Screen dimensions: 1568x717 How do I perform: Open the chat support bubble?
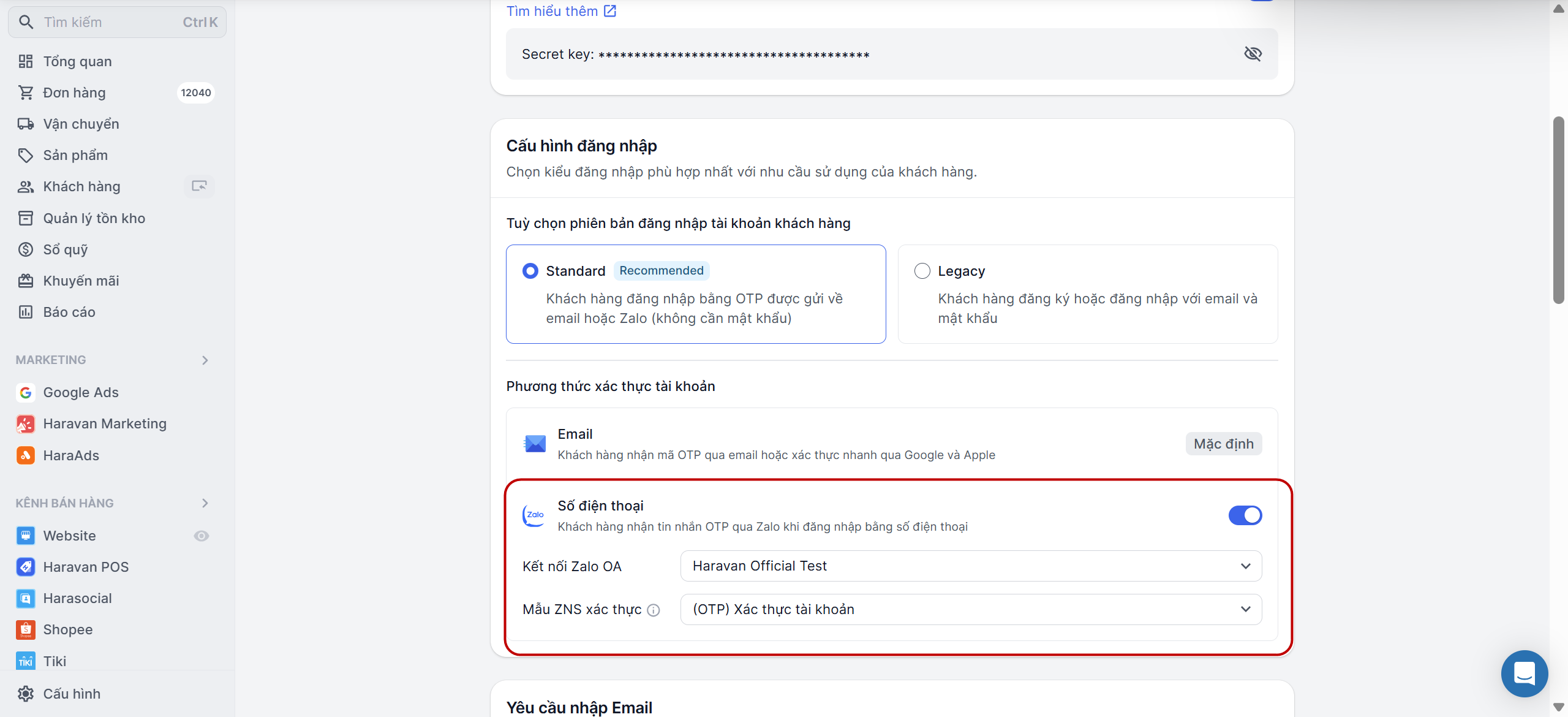tap(1524, 673)
